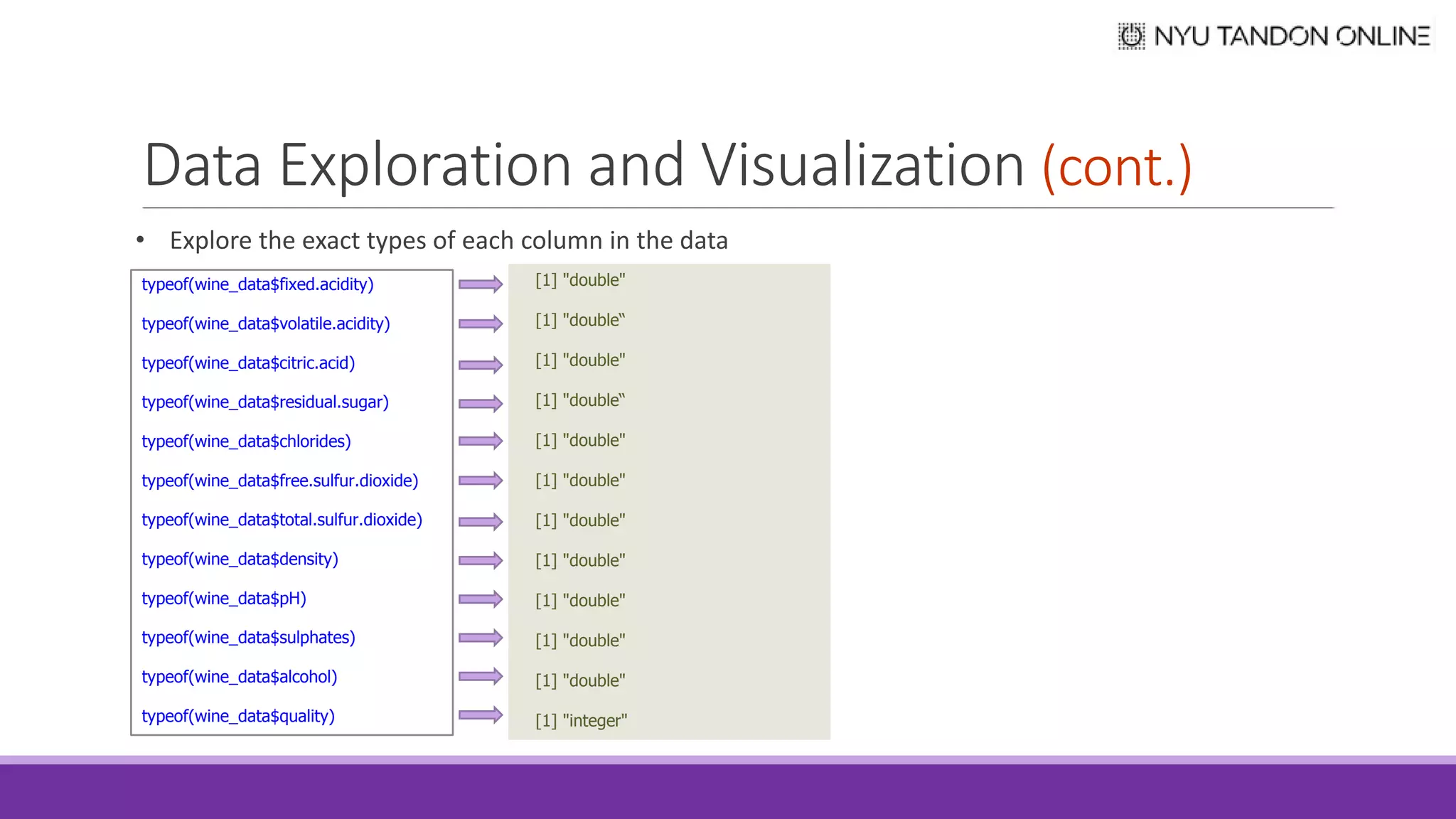Click the "integer" output result
Image resolution: width=1456 pixels, height=819 pixels.
[x=581, y=721]
